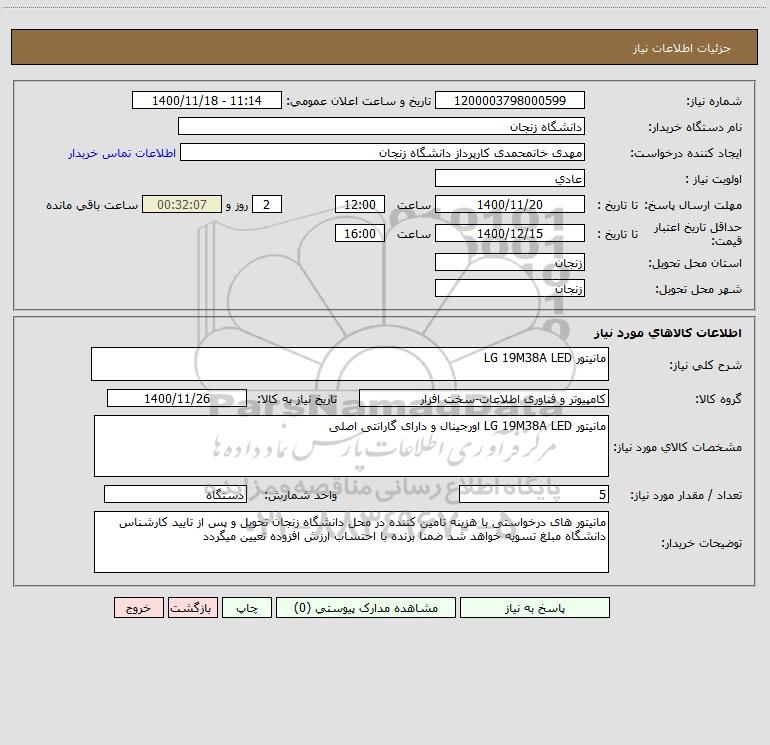This screenshot has height=745, width=770.
Task: Click the چاپ print button
Action: [247, 608]
